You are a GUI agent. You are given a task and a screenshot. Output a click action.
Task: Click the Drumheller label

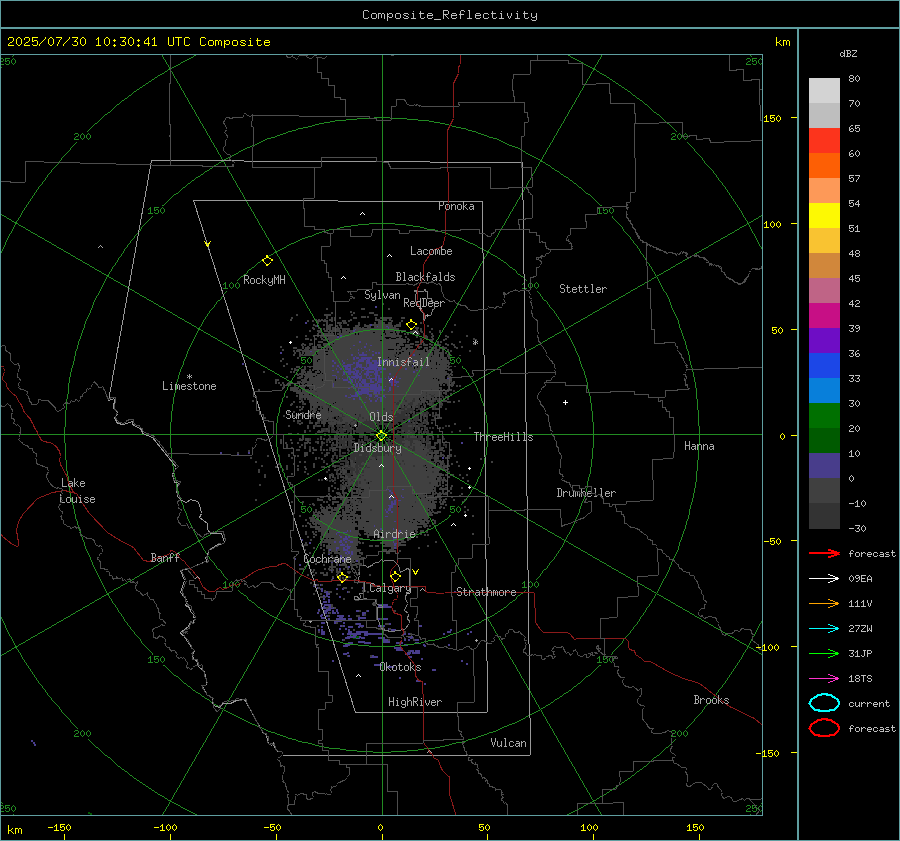tap(586, 493)
